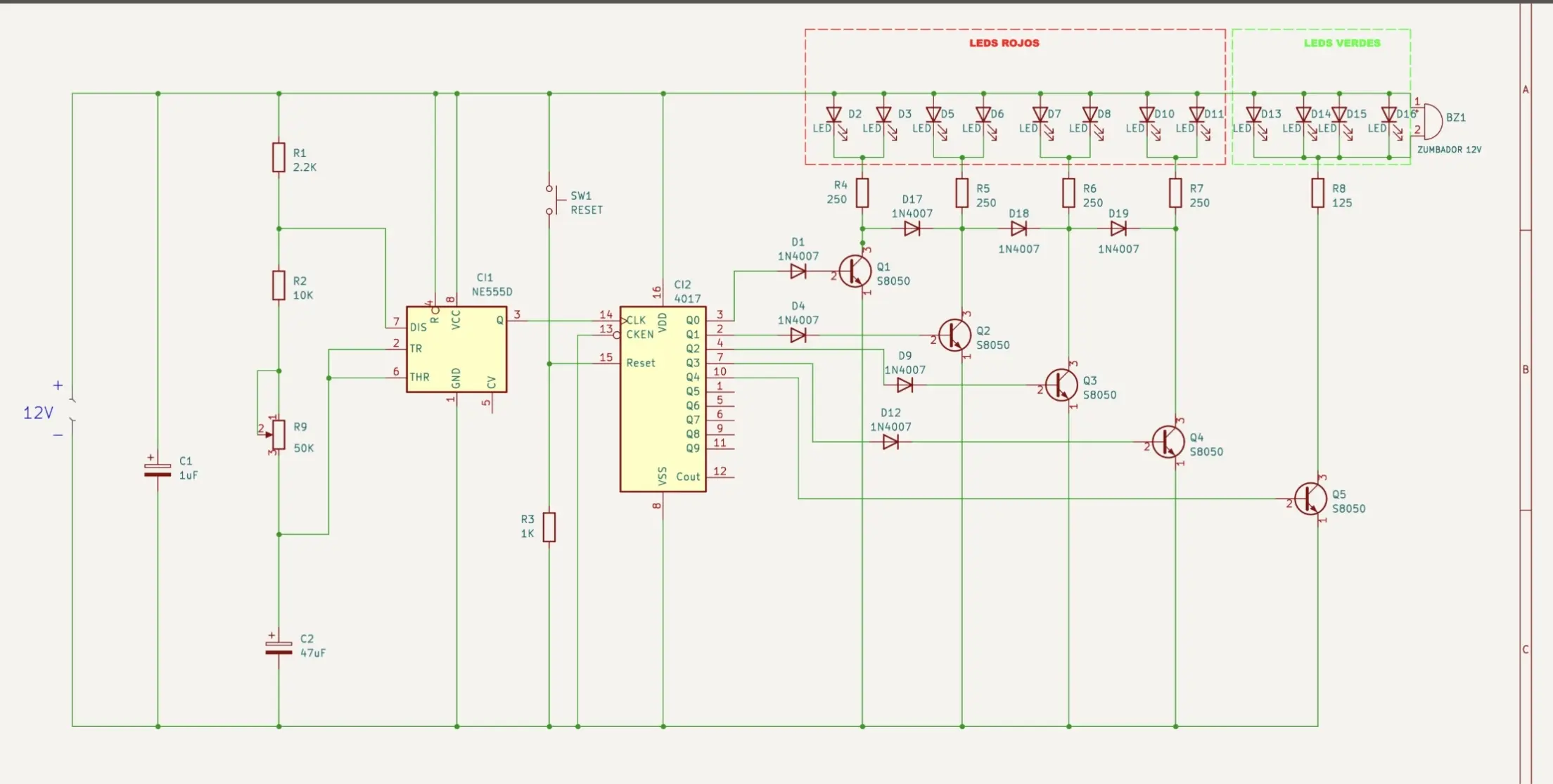Click the LEDS VERDES label text
This screenshot has height=784, width=1553.
[x=1341, y=43]
